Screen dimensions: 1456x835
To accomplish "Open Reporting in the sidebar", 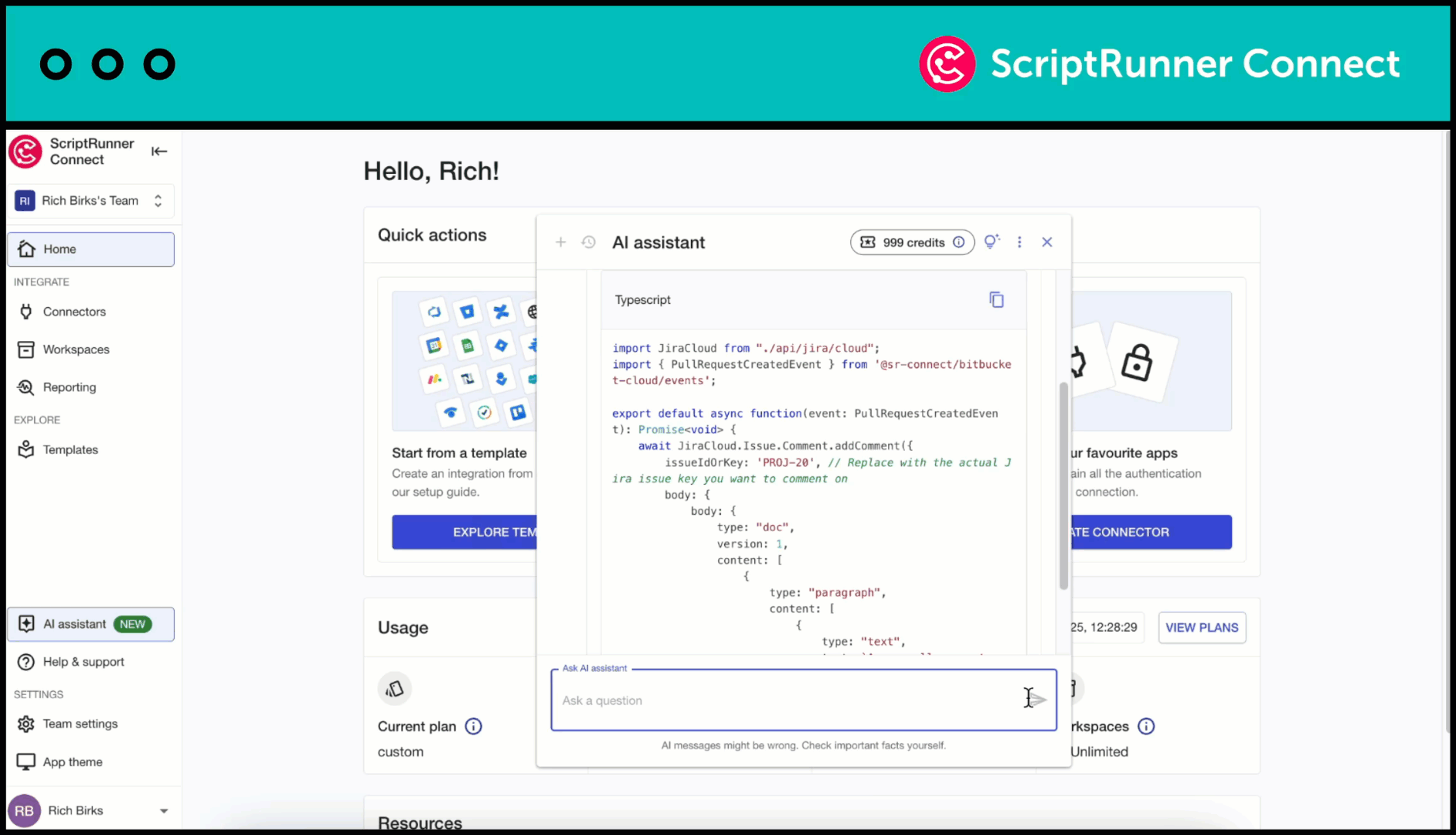I will pos(90,387).
